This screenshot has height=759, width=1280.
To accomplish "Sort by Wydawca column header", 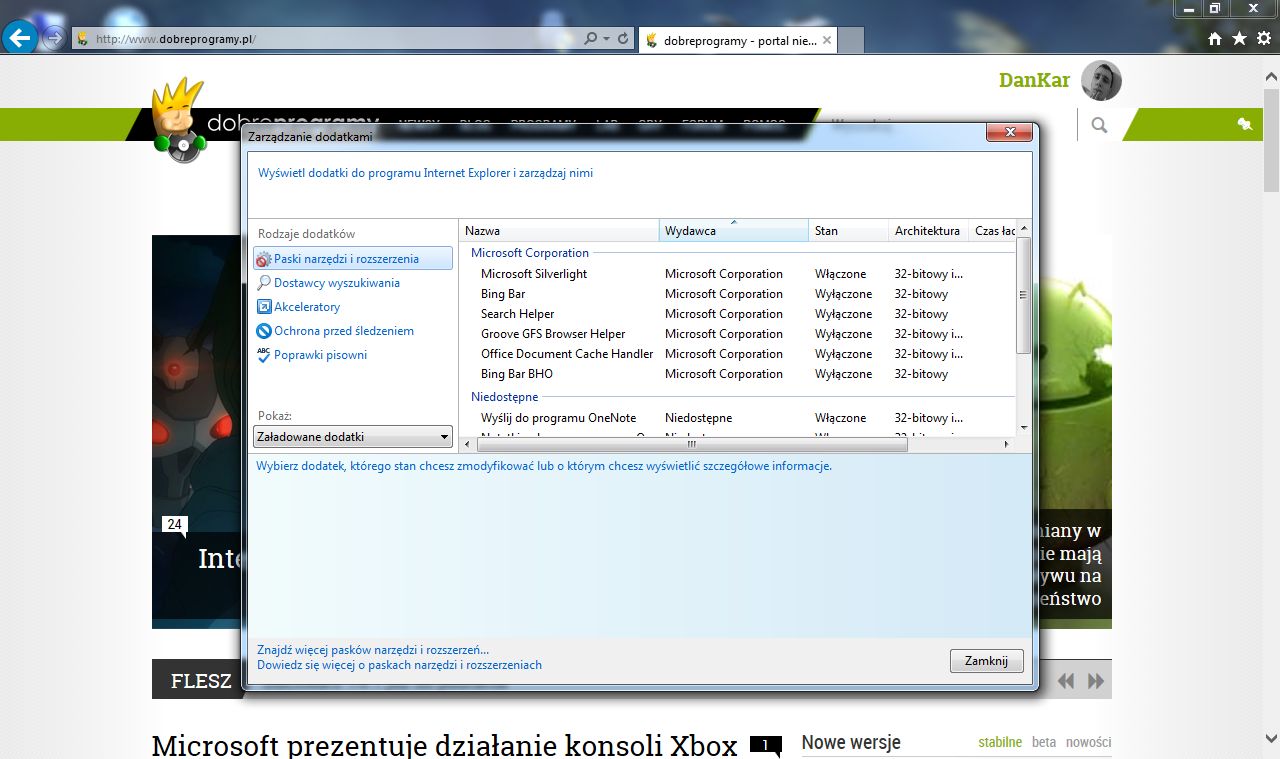I will point(734,231).
